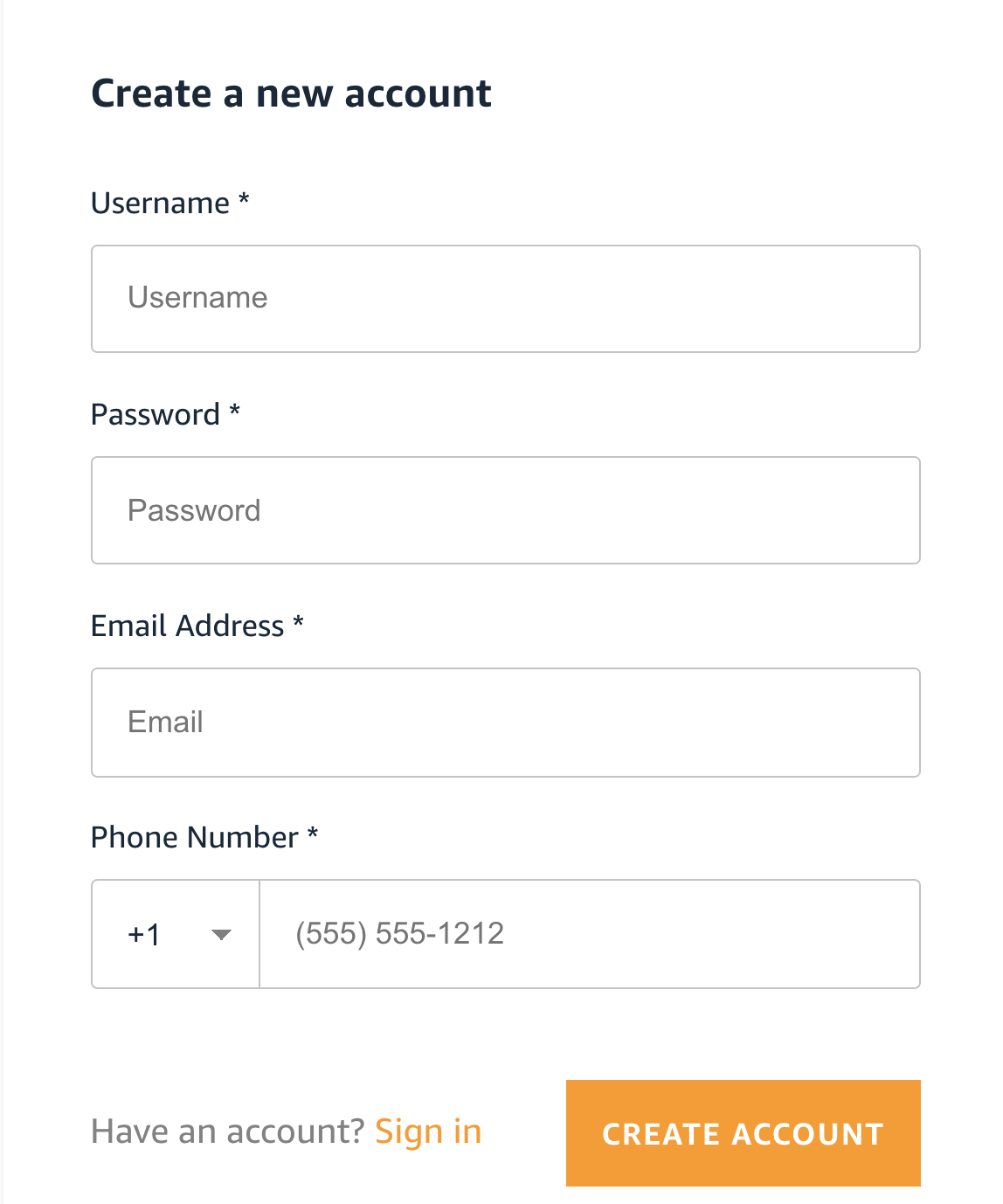Screen dimensions: 1003x1204
Task: Click the phone number entry field
Action: [590, 934]
